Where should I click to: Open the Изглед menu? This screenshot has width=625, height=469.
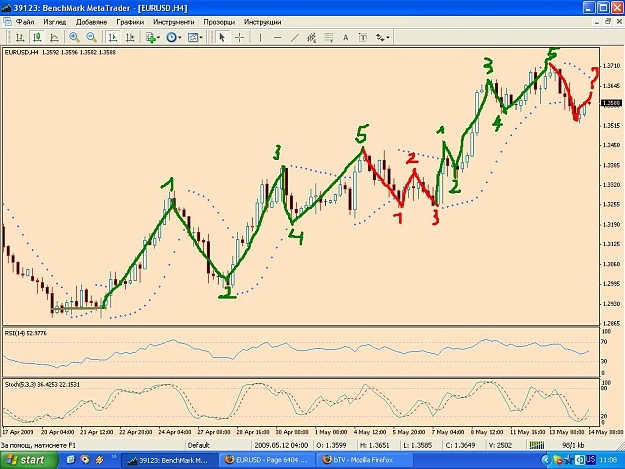55,22
